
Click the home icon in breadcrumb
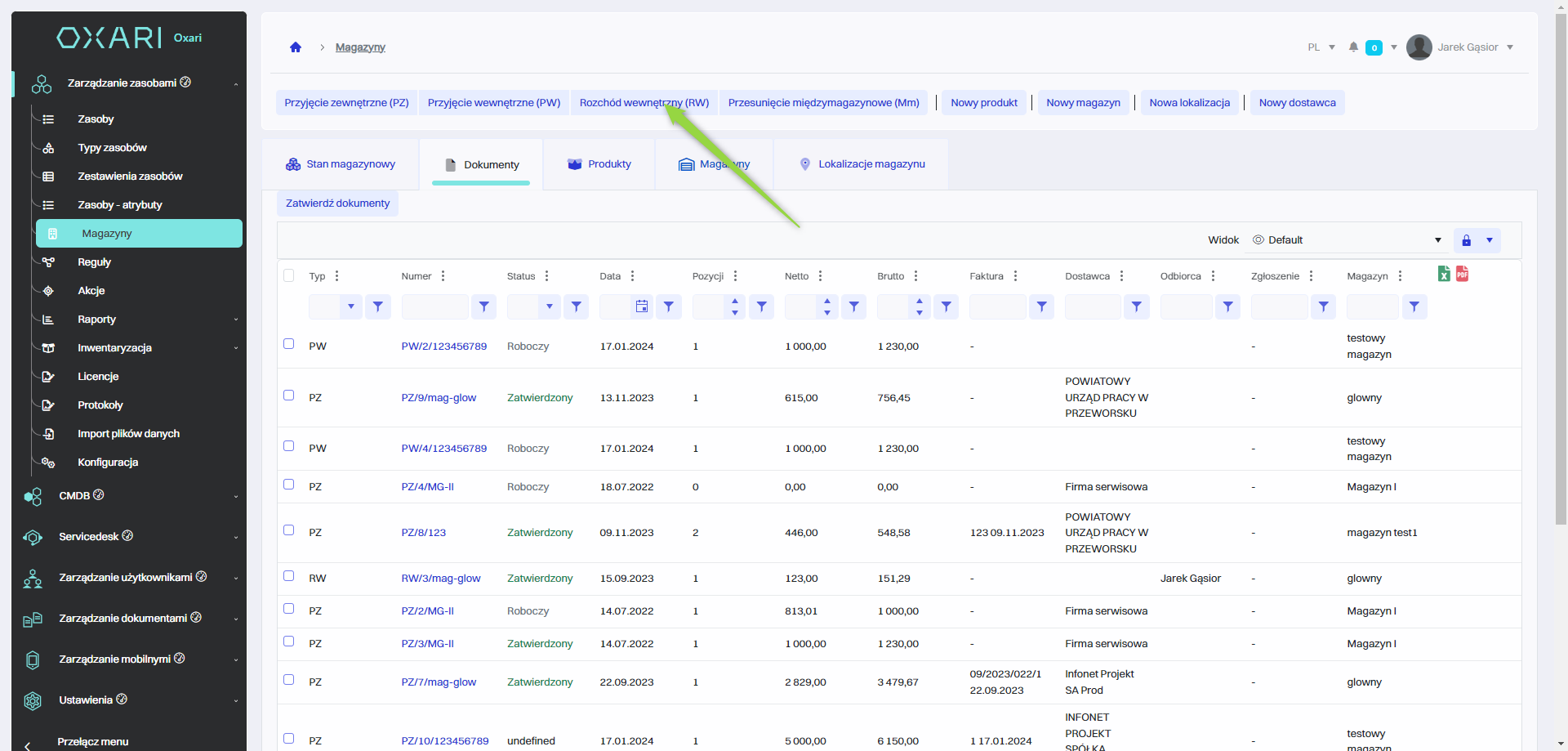tap(296, 47)
